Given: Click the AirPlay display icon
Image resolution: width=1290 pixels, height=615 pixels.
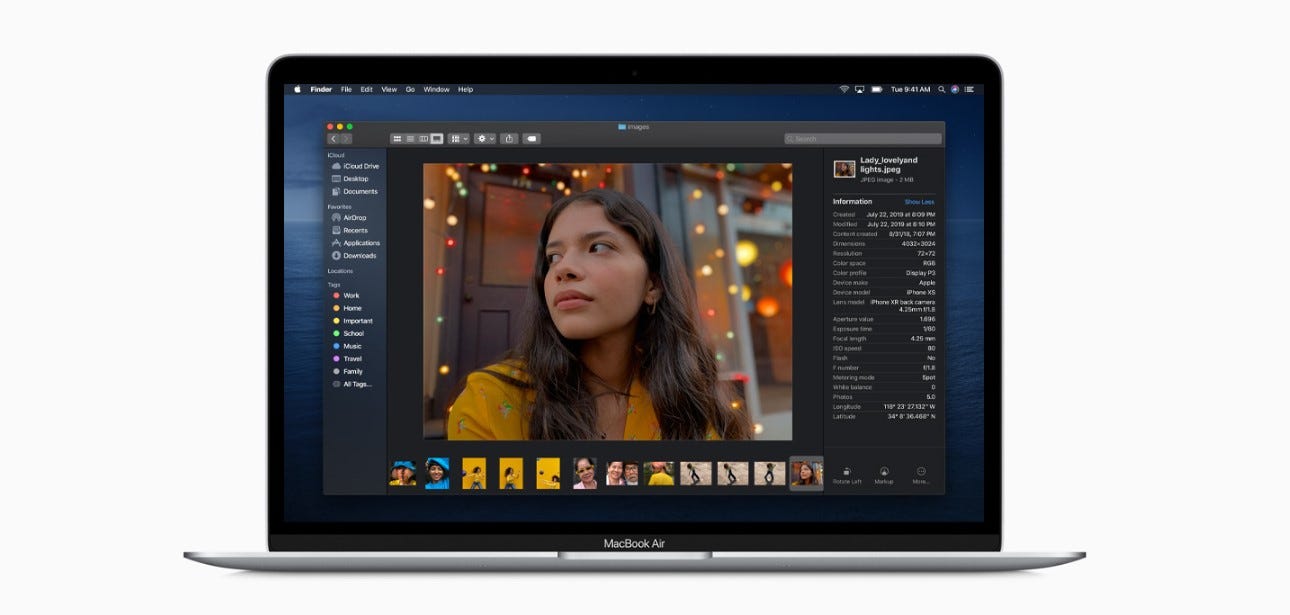Looking at the screenshot, I should (859, 89).
